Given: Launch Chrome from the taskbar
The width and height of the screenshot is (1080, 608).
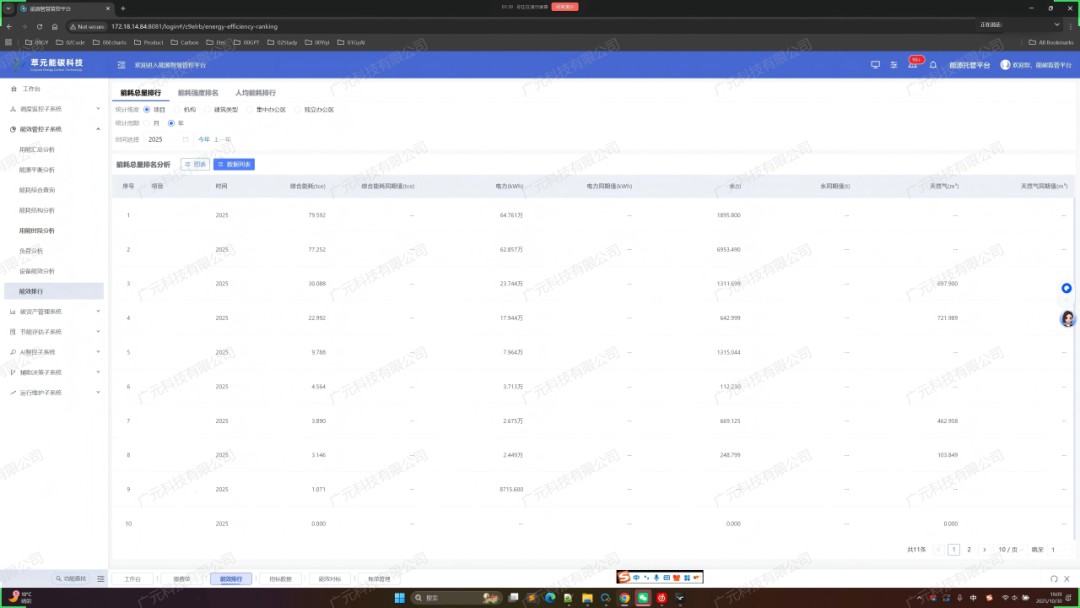Looking at the screenshot, I should pyautogui.click(x=624, y=598).
